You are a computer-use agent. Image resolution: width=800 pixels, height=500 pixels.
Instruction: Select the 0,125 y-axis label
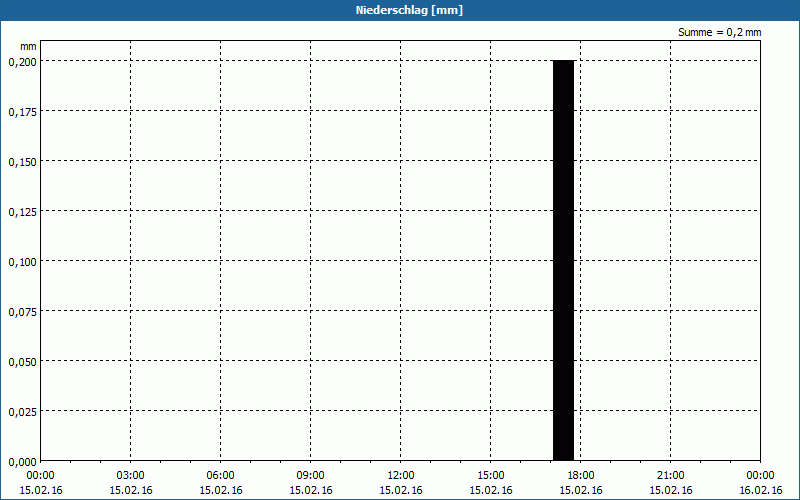pos(22,212)
